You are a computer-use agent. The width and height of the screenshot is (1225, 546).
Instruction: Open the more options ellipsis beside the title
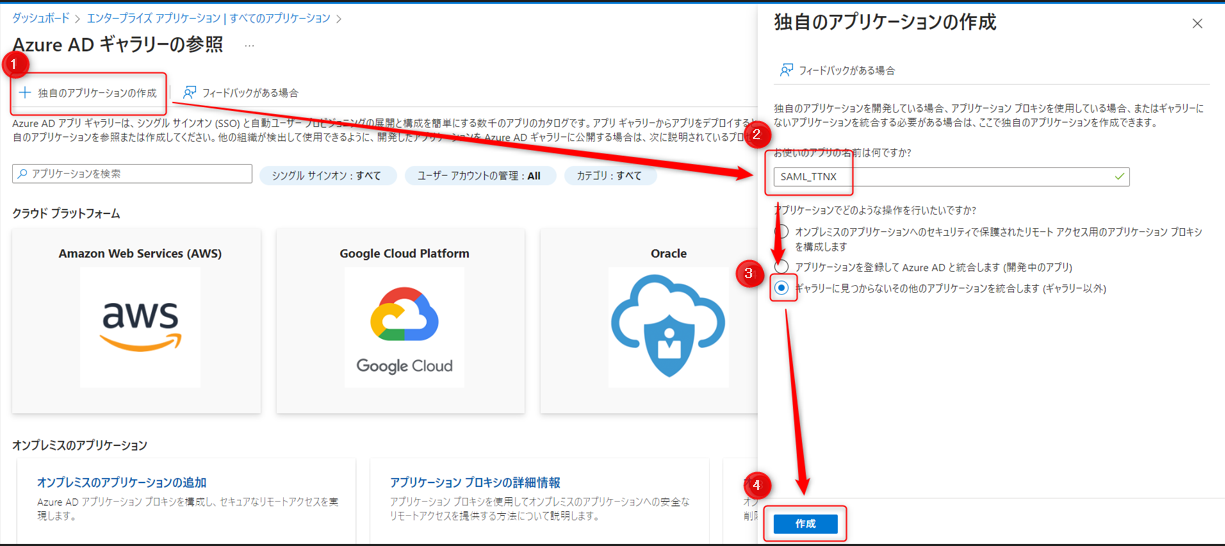click(x=249, y=46)
